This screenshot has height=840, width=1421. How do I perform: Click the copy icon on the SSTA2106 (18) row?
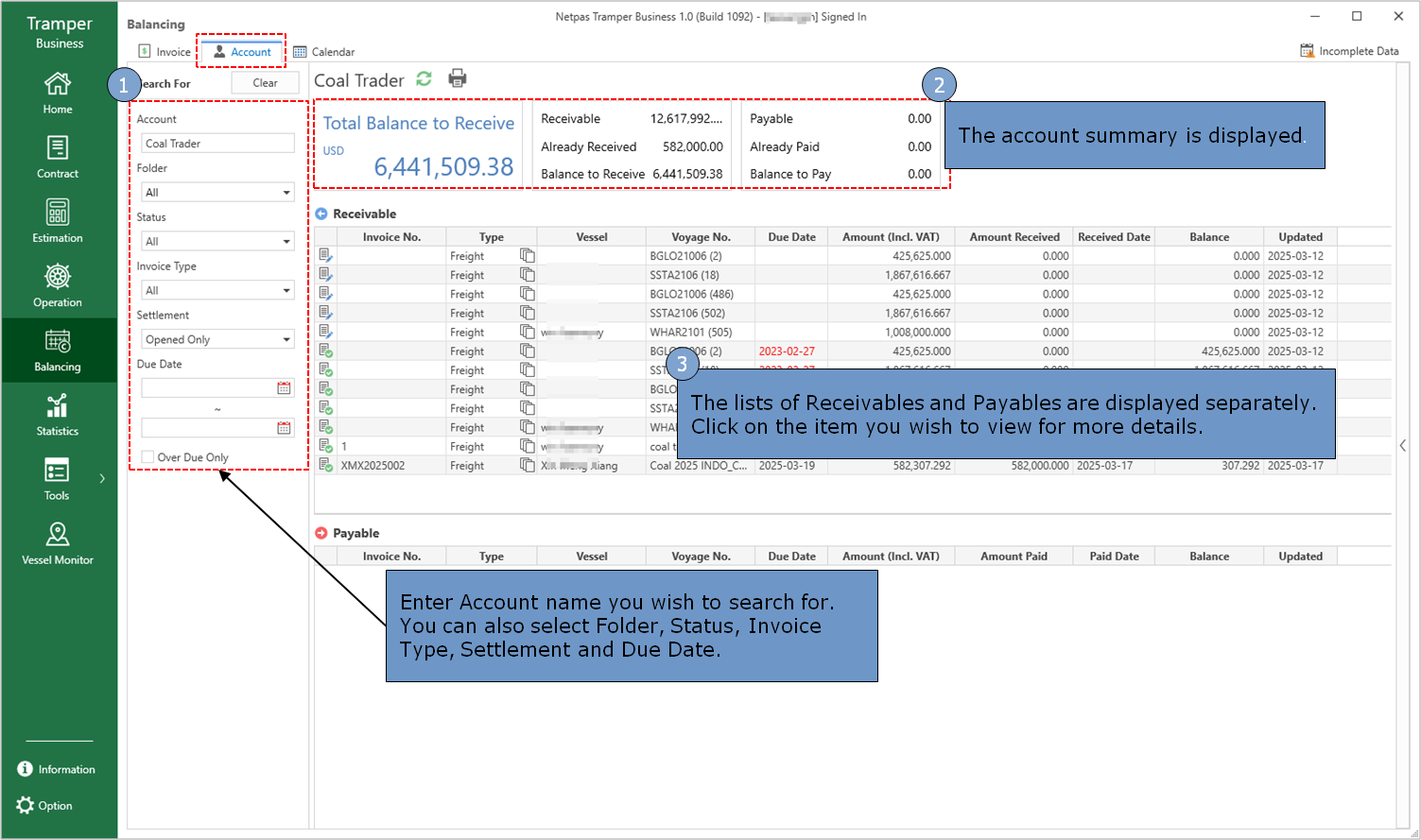tap(528, 275)
